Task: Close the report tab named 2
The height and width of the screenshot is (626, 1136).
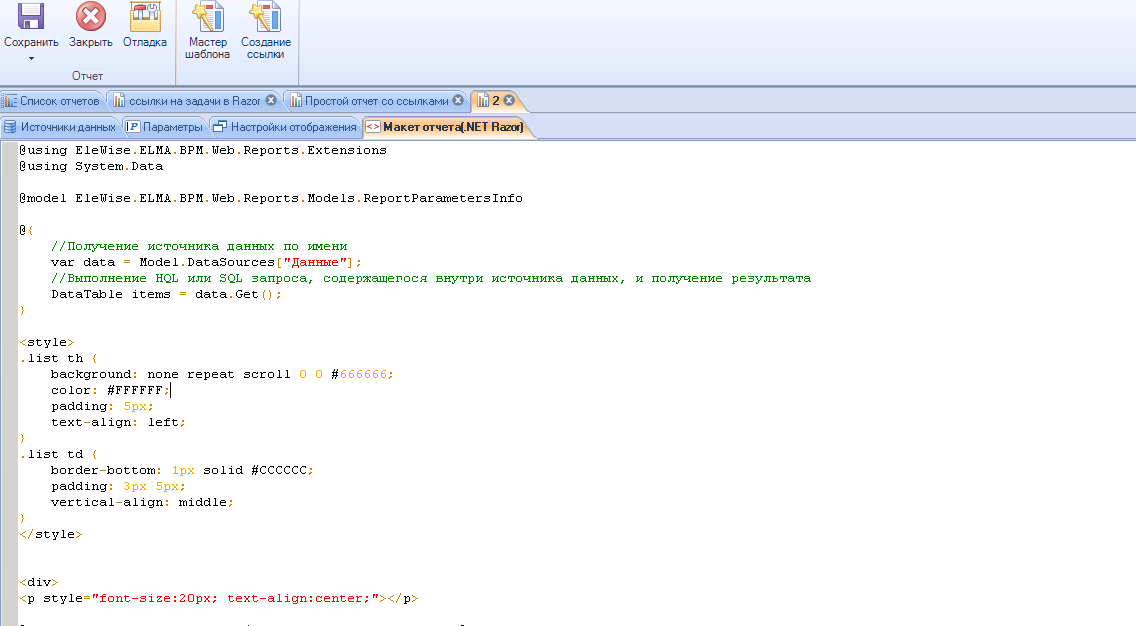Action: tap(509, 100)
